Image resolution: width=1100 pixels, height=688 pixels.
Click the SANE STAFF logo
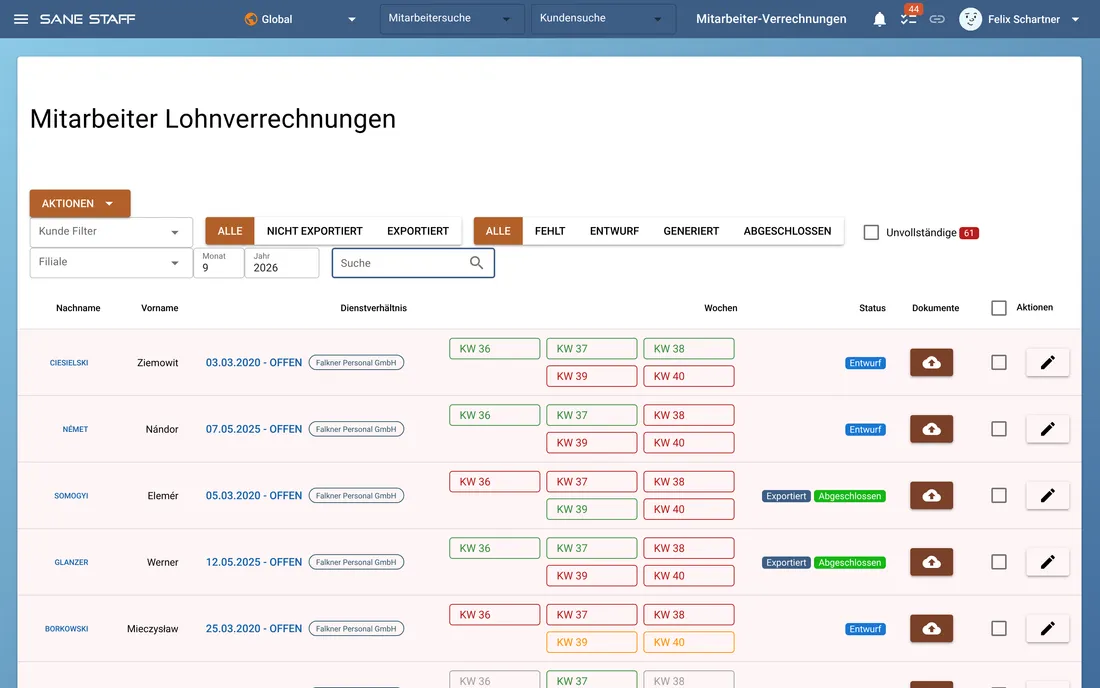coord(88,19)
